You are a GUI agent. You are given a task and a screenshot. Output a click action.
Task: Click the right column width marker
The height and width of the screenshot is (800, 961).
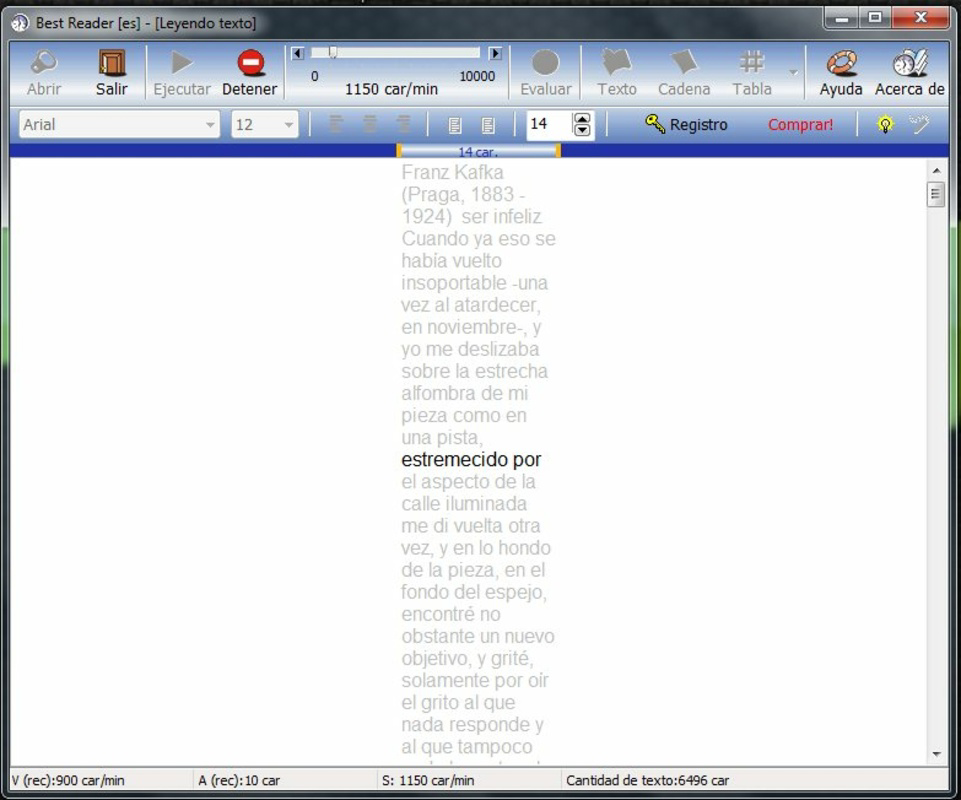click(x=558, y=151)
